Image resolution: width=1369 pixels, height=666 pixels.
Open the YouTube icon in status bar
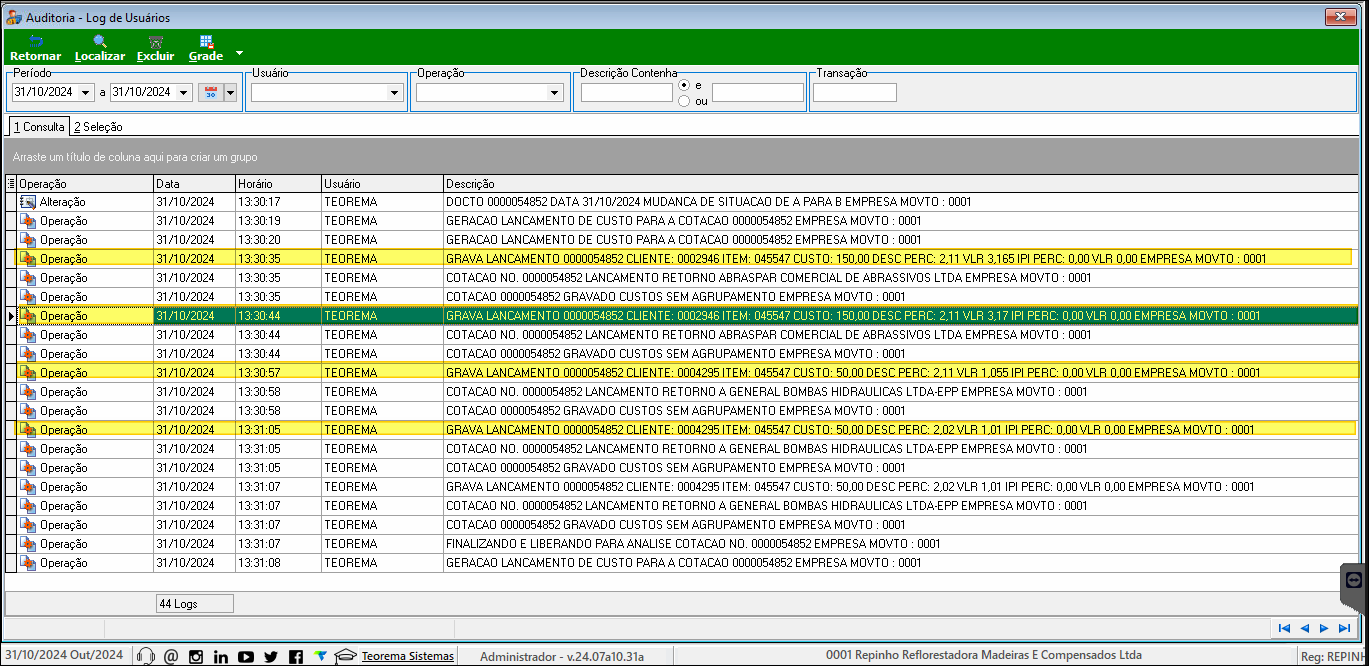(246, 656)
